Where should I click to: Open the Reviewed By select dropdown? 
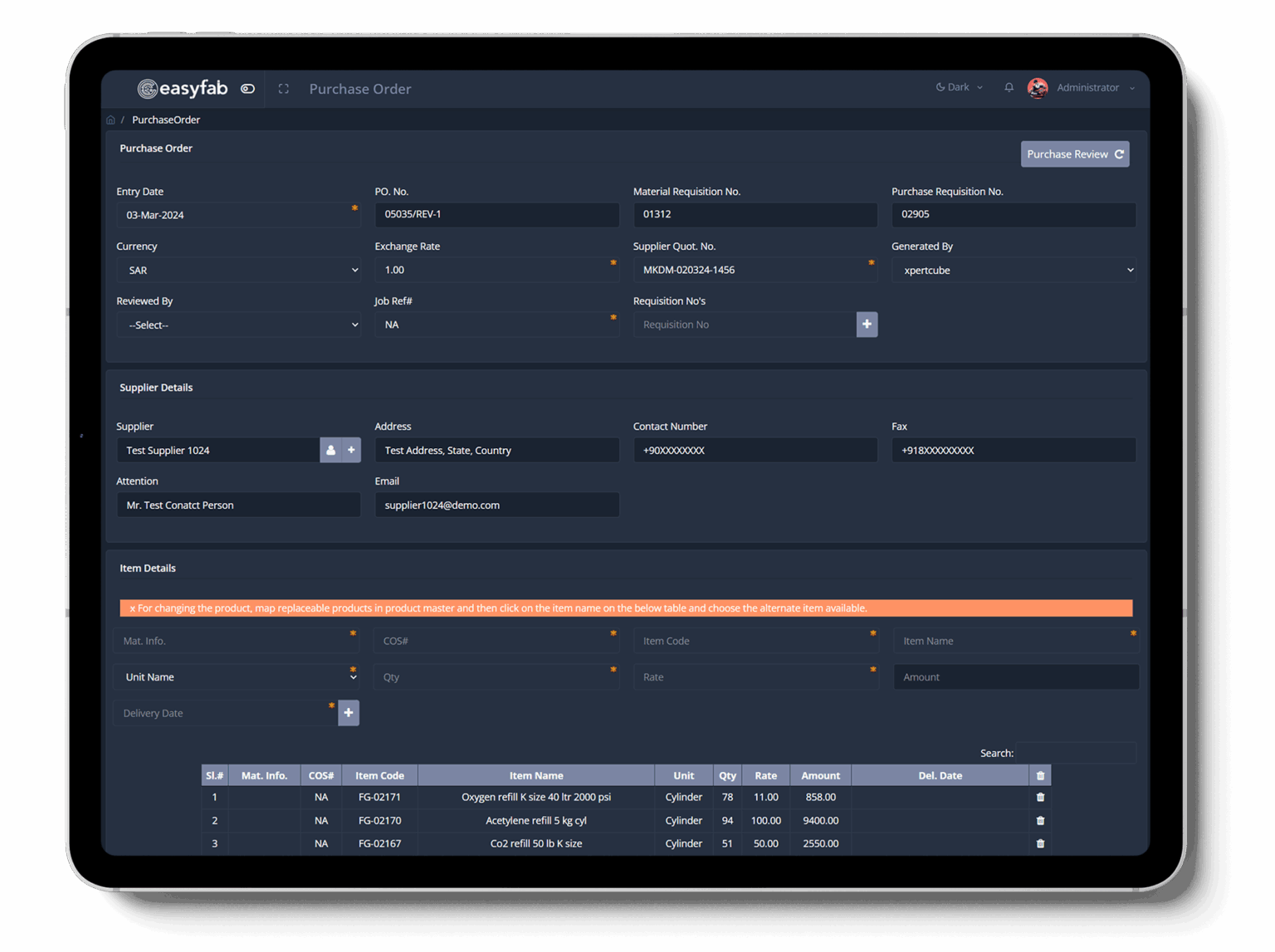click(238, 325)
